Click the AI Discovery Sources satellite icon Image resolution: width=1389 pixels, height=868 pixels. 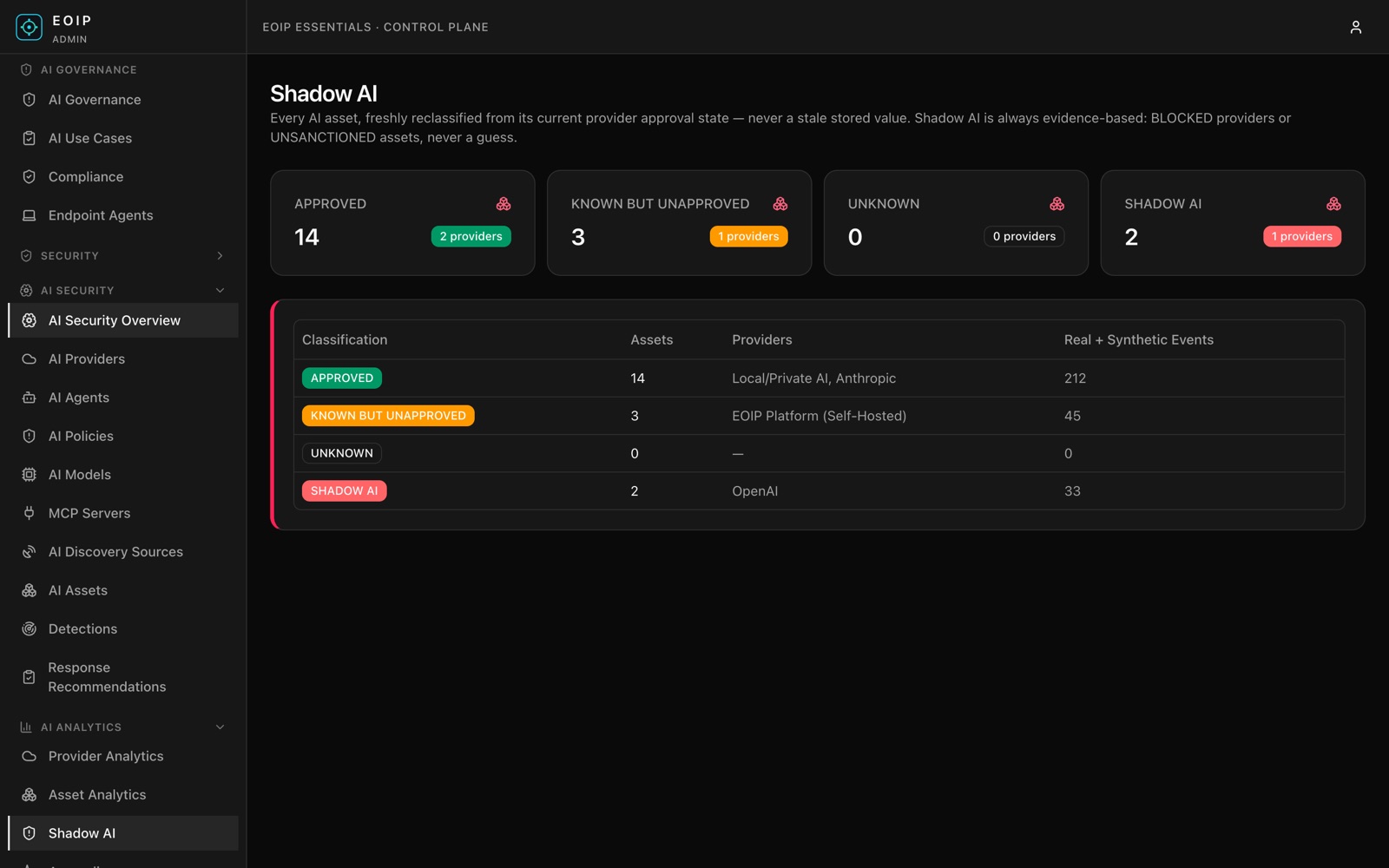click(29, 552)
